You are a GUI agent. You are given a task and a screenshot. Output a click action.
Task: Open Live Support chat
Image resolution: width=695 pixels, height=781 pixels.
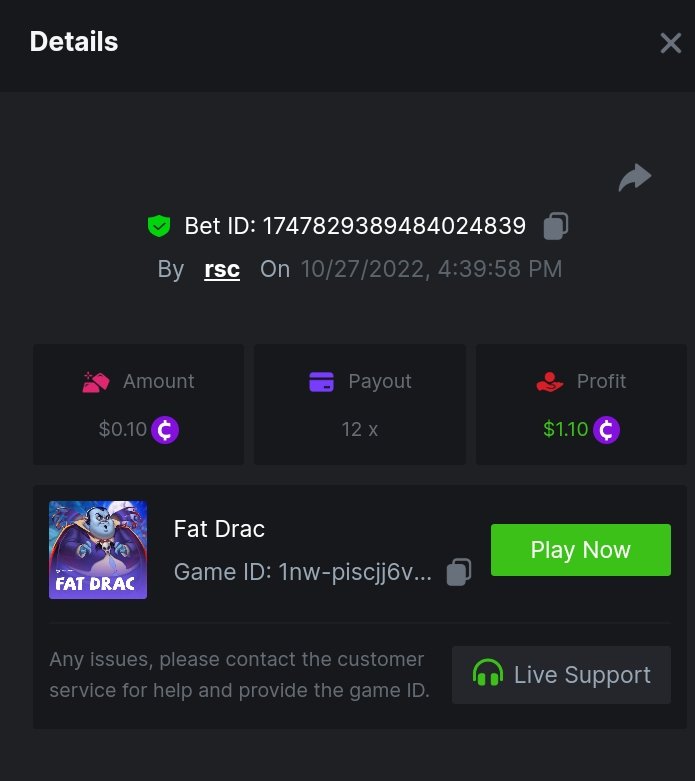click(x=561, y=675)
